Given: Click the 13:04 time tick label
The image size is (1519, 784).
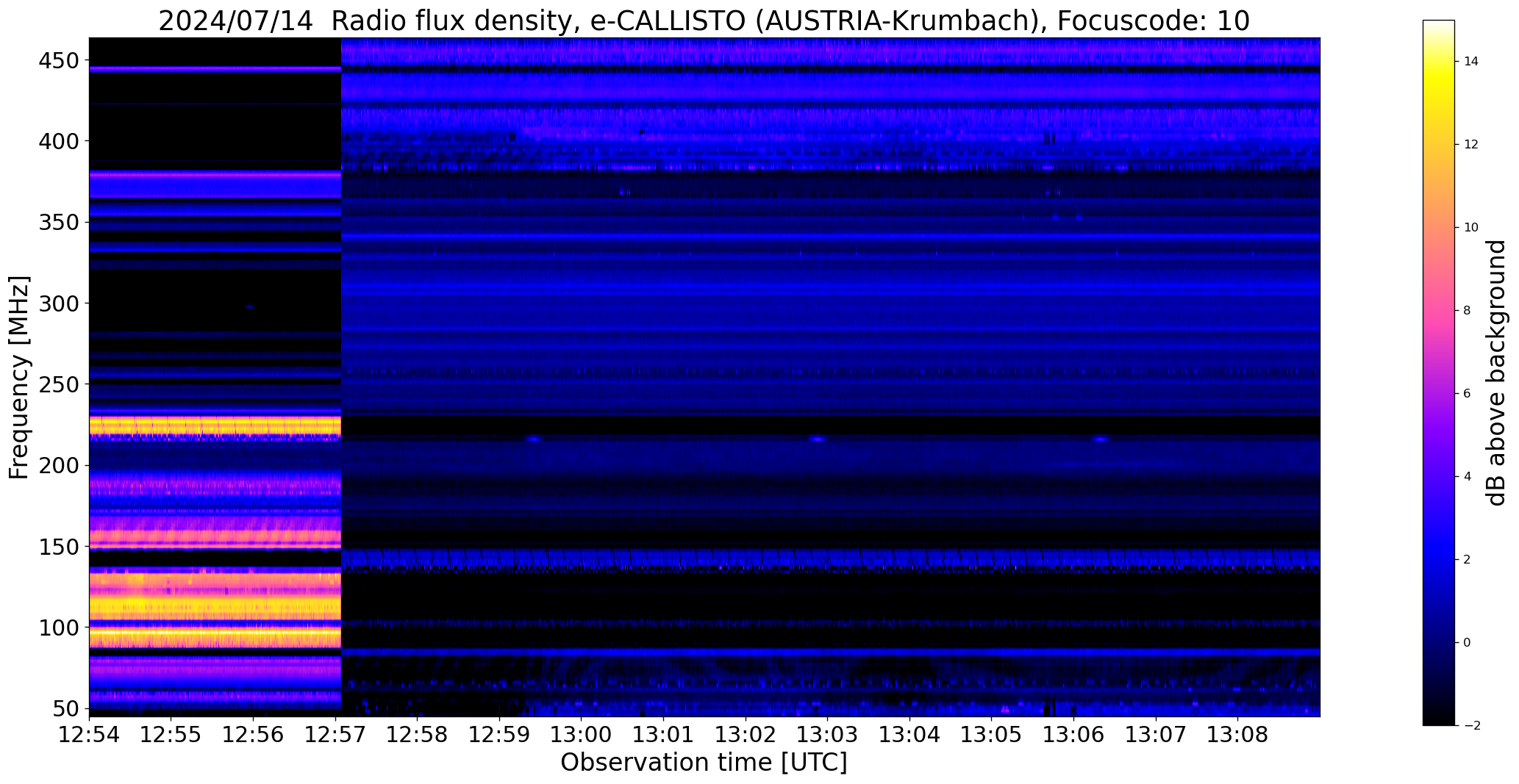Looking at the screenshot, I should [x=909, y=733].
